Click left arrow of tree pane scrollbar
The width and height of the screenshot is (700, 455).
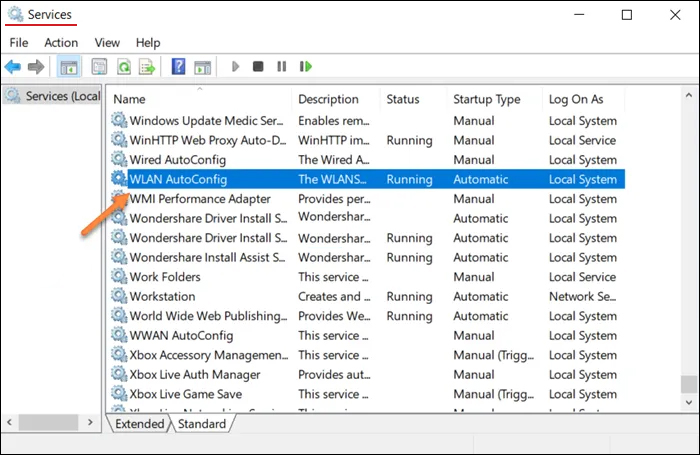[9, 422]
